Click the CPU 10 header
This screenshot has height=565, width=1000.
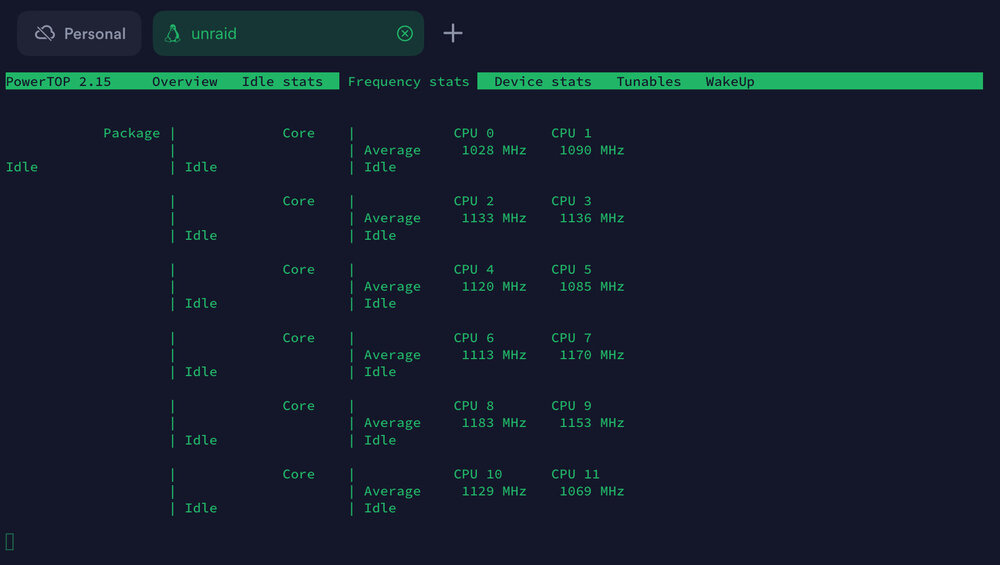pos(478,474)
